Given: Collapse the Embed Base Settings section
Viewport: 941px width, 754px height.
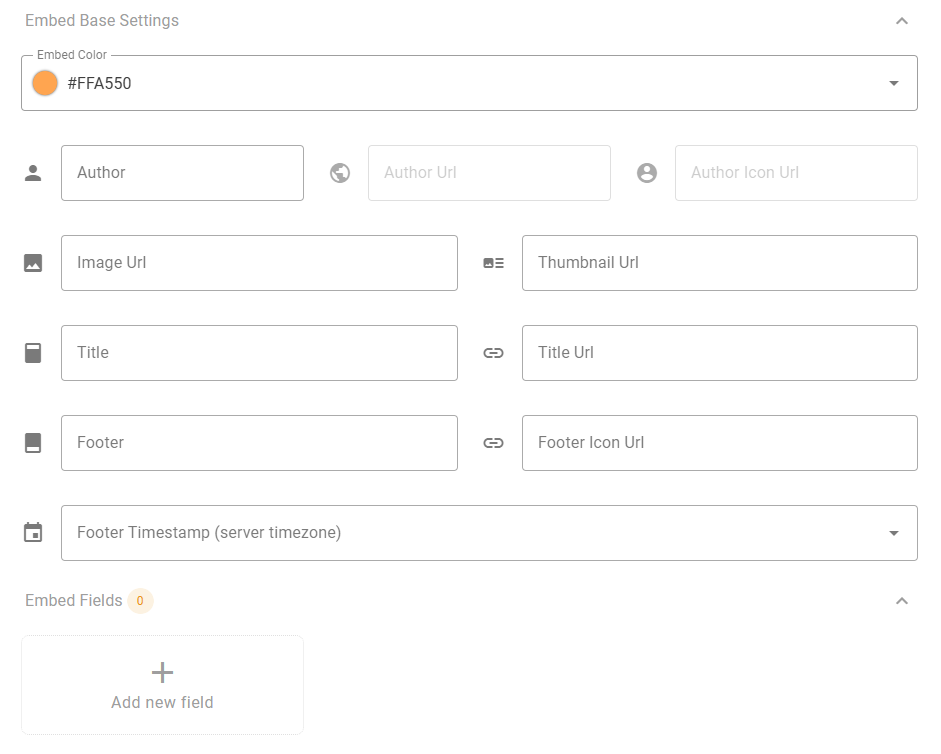Looking at the screenshot, I should pos(901,21).
